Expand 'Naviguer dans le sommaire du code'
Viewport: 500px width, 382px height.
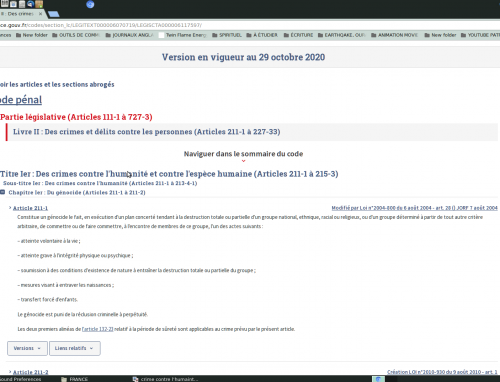243,154
